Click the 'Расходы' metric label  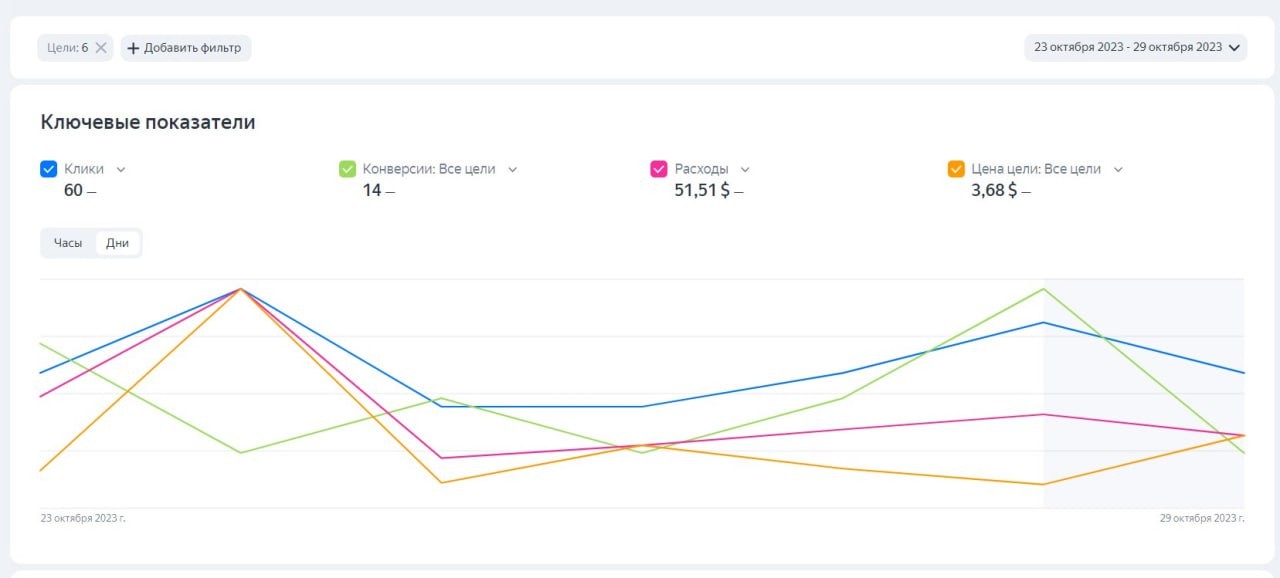(702, 169)
